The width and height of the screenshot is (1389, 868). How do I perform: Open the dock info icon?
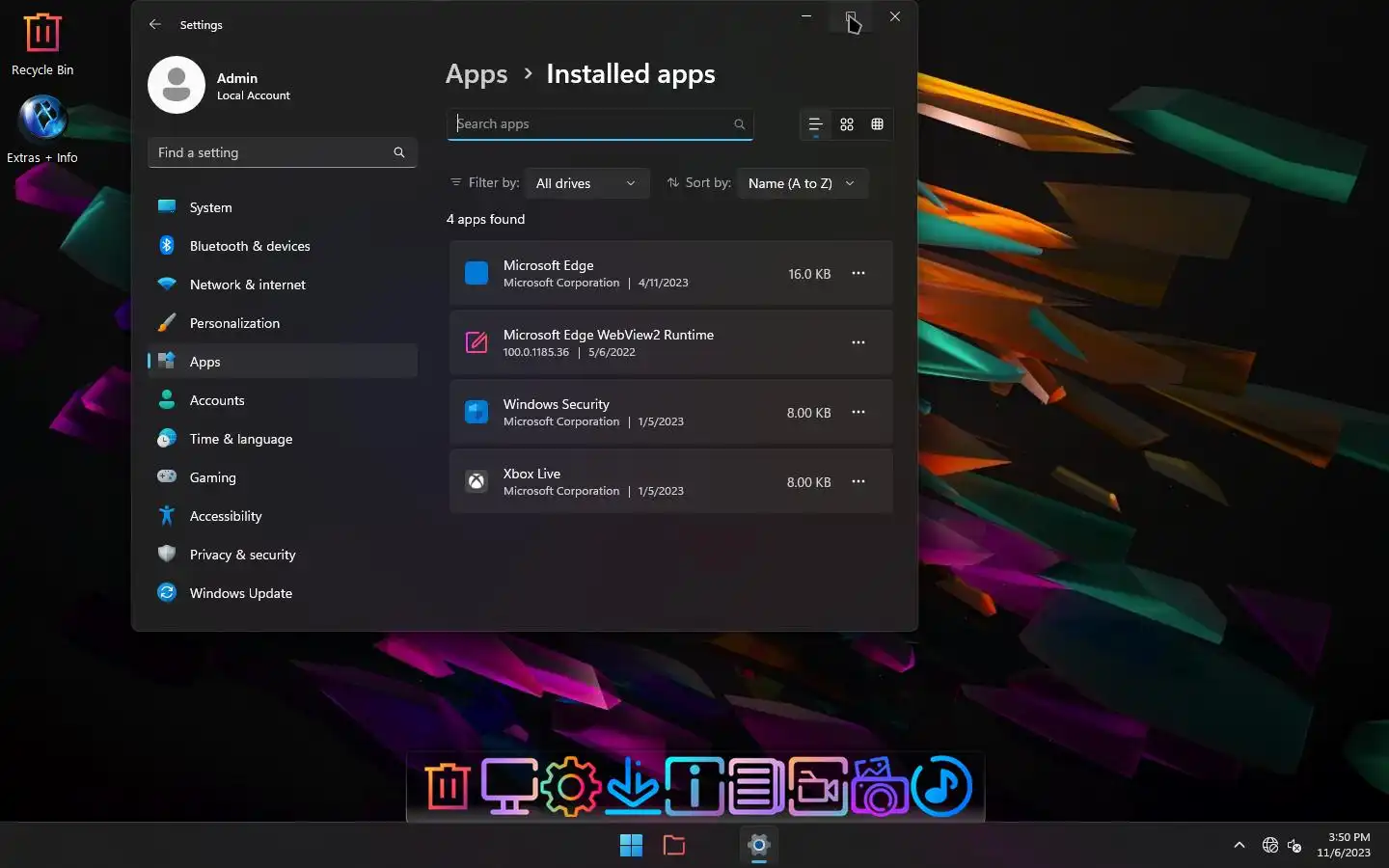pos(694,787)
